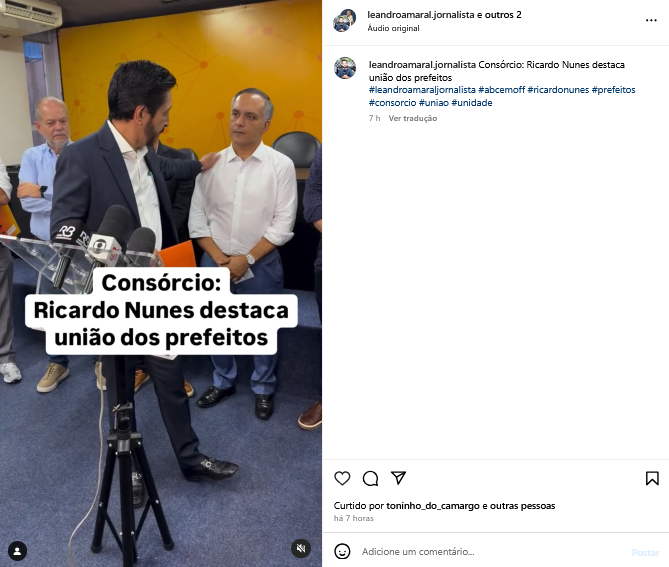Click Ver tradução under the caption

click(x=413, y=118)
